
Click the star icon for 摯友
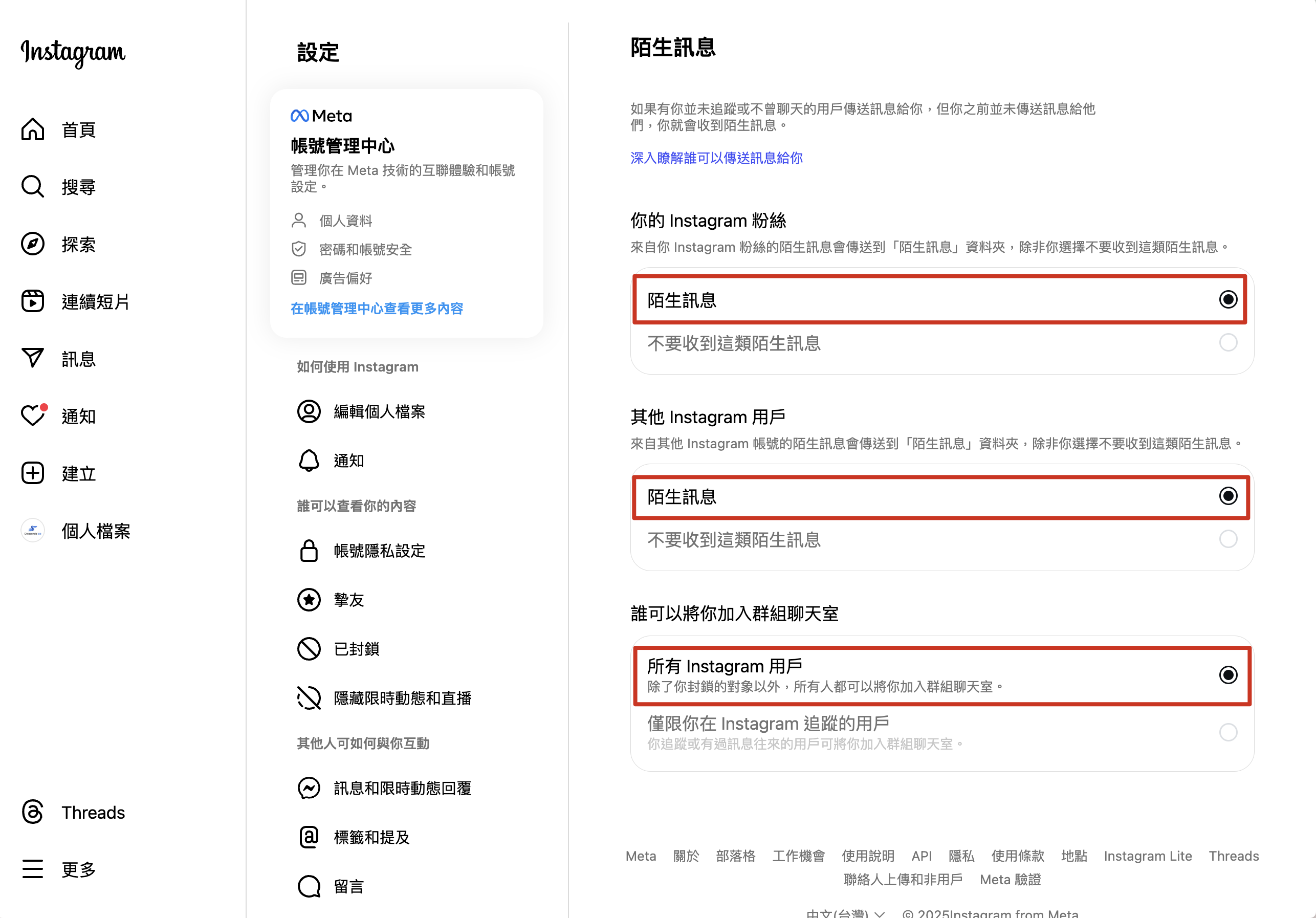(309, 600)
